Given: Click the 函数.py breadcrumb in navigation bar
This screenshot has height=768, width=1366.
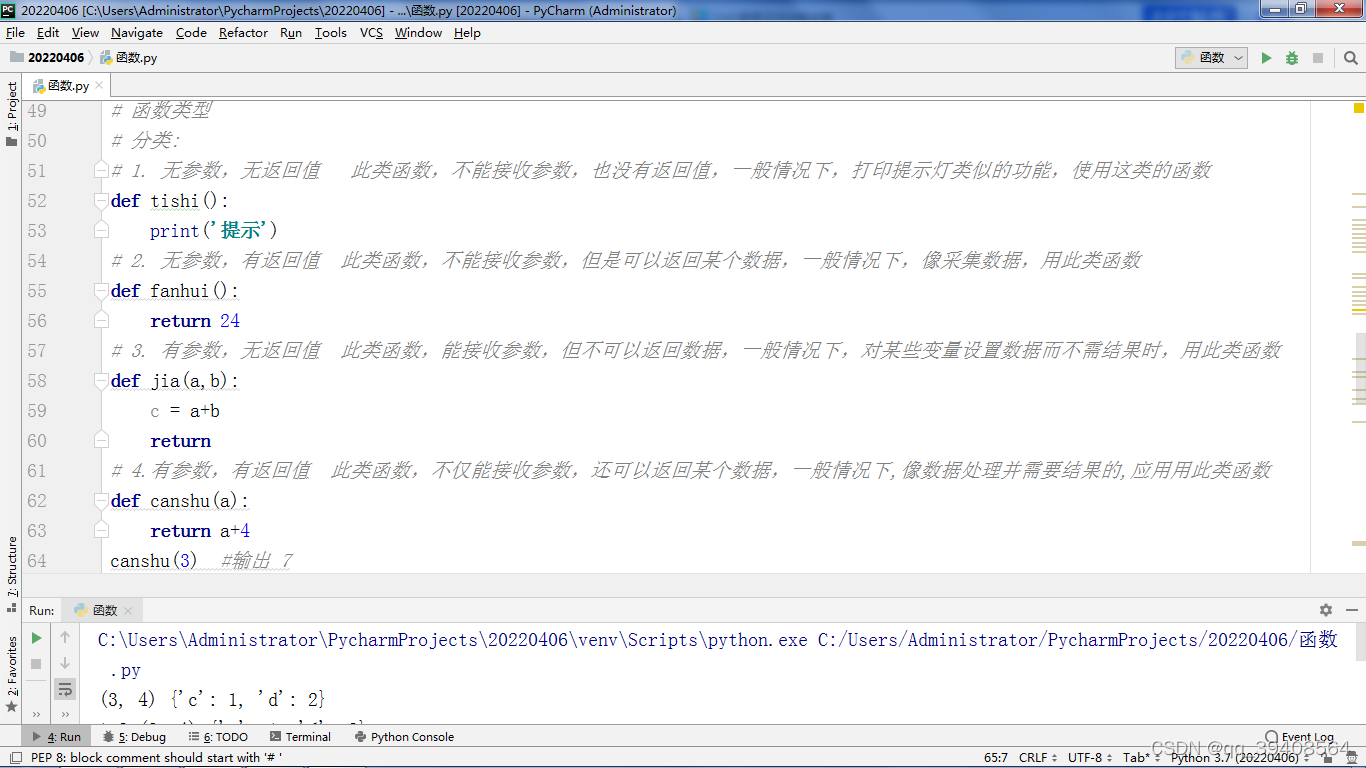Looking at the screenshot, I should (x=128, y=58).
